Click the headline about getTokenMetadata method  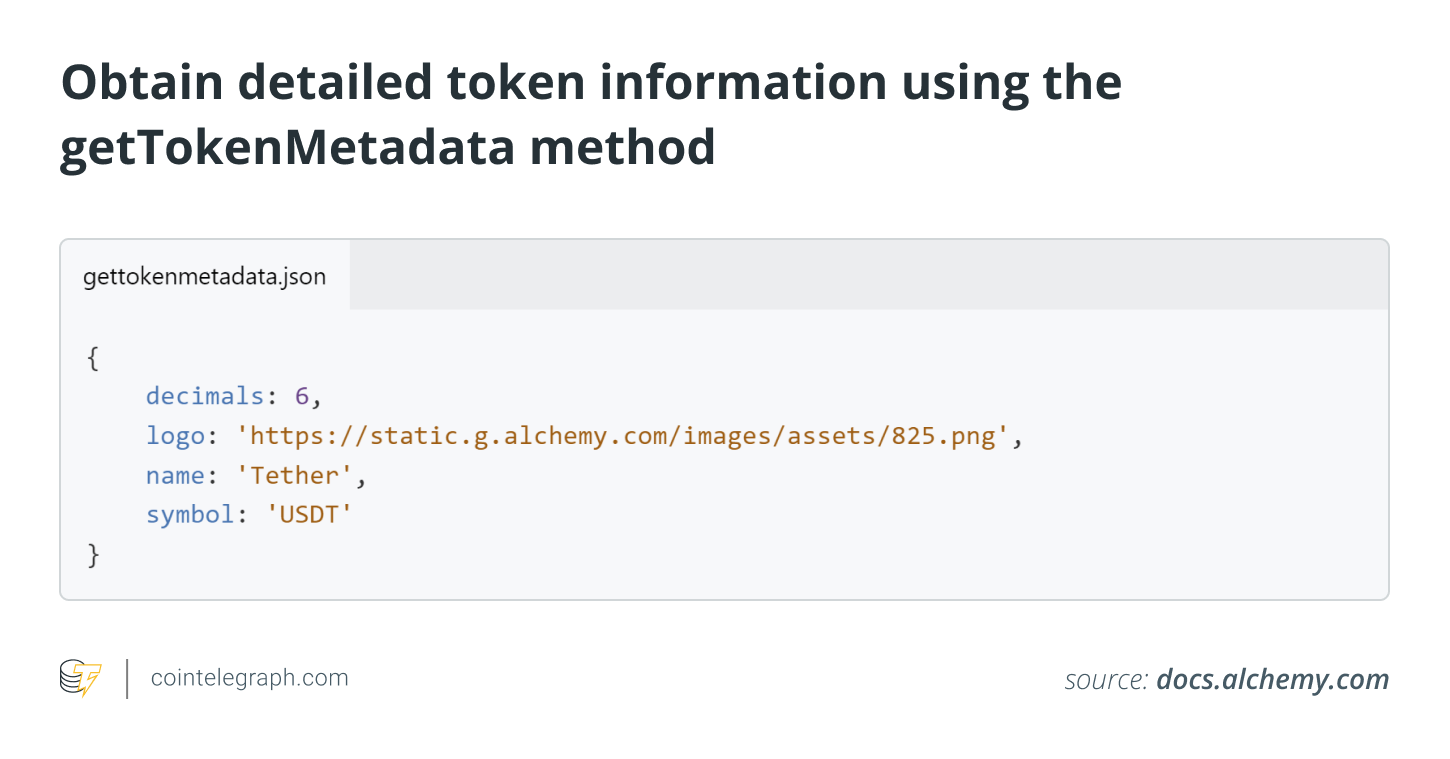pyautogui.click(x=591, y=115)
